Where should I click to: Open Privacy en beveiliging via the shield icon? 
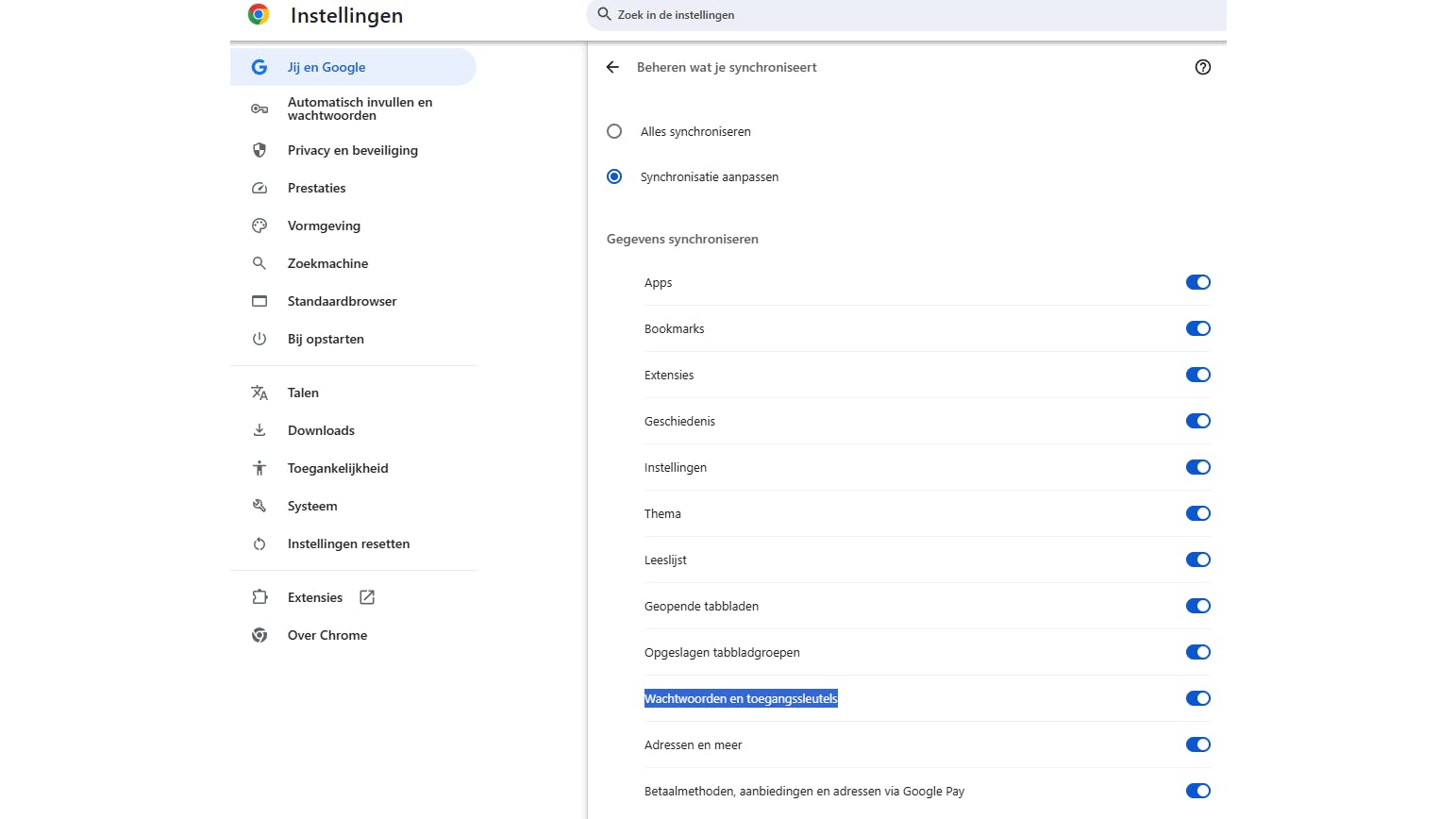coord(259,150)
